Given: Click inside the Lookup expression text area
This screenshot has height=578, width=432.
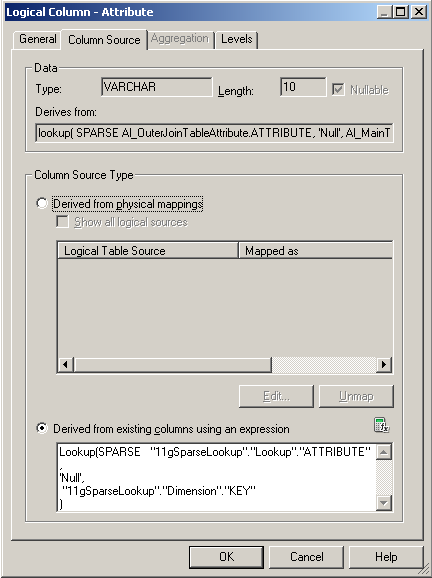Looking at the screenshot, I should coord(217,477).
